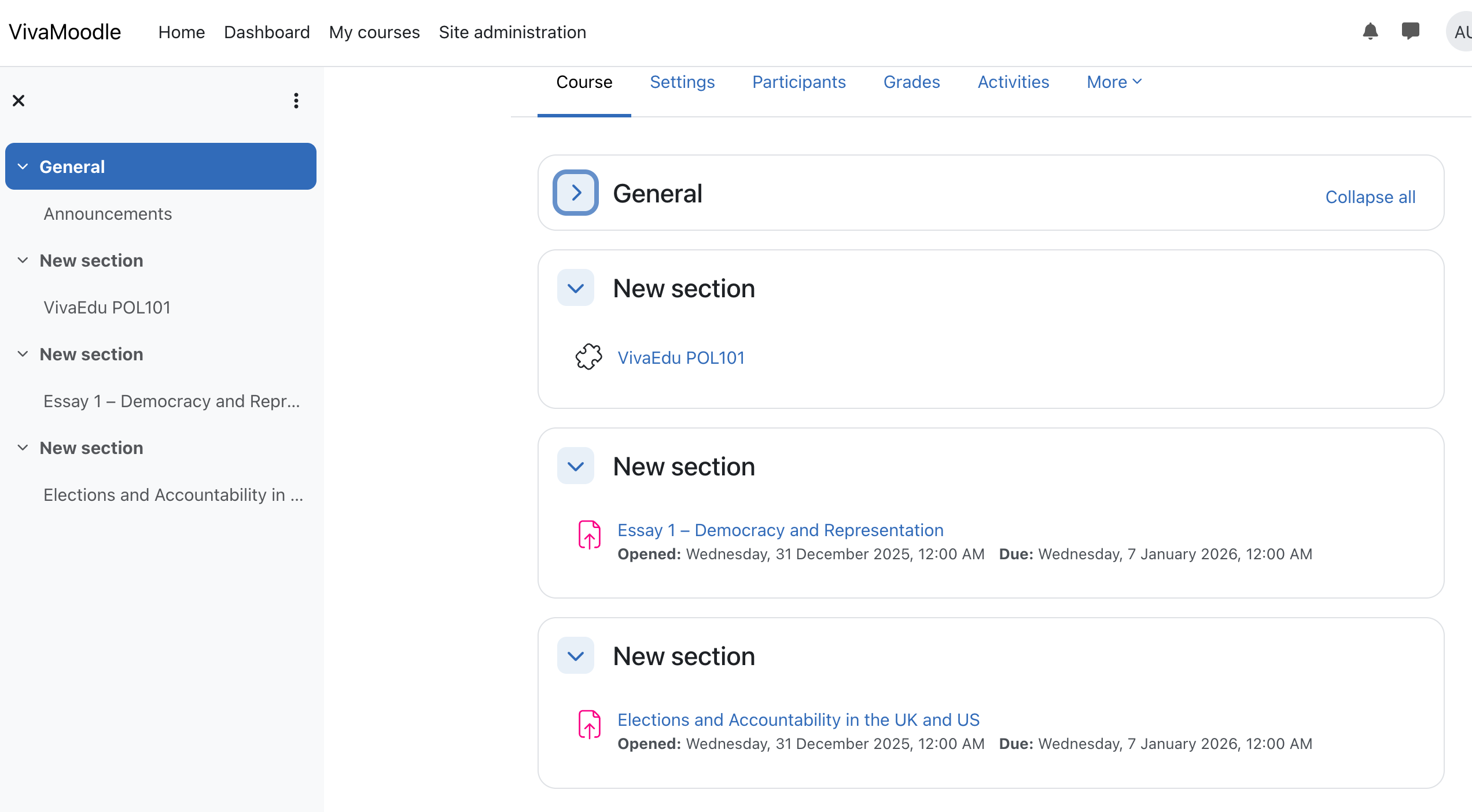1472x812 pixels.
Task: Open the messaging speech bubble icon
Action: click(1410, 31)
